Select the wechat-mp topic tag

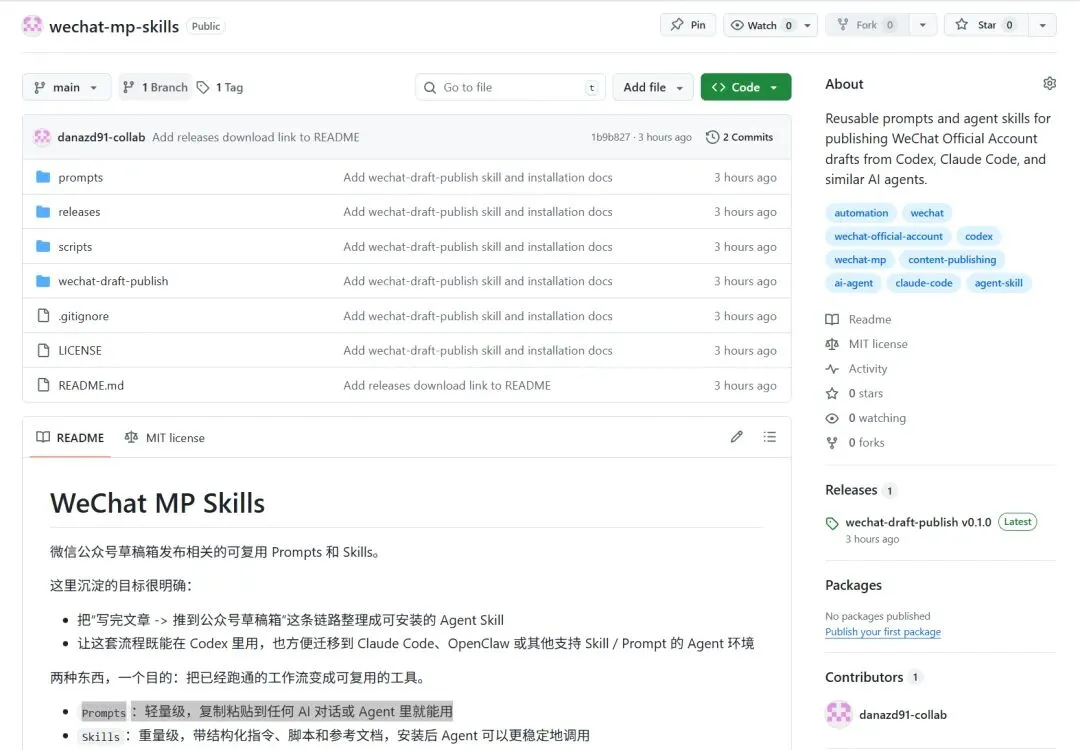pyautogui.click(x=860, y=260)
